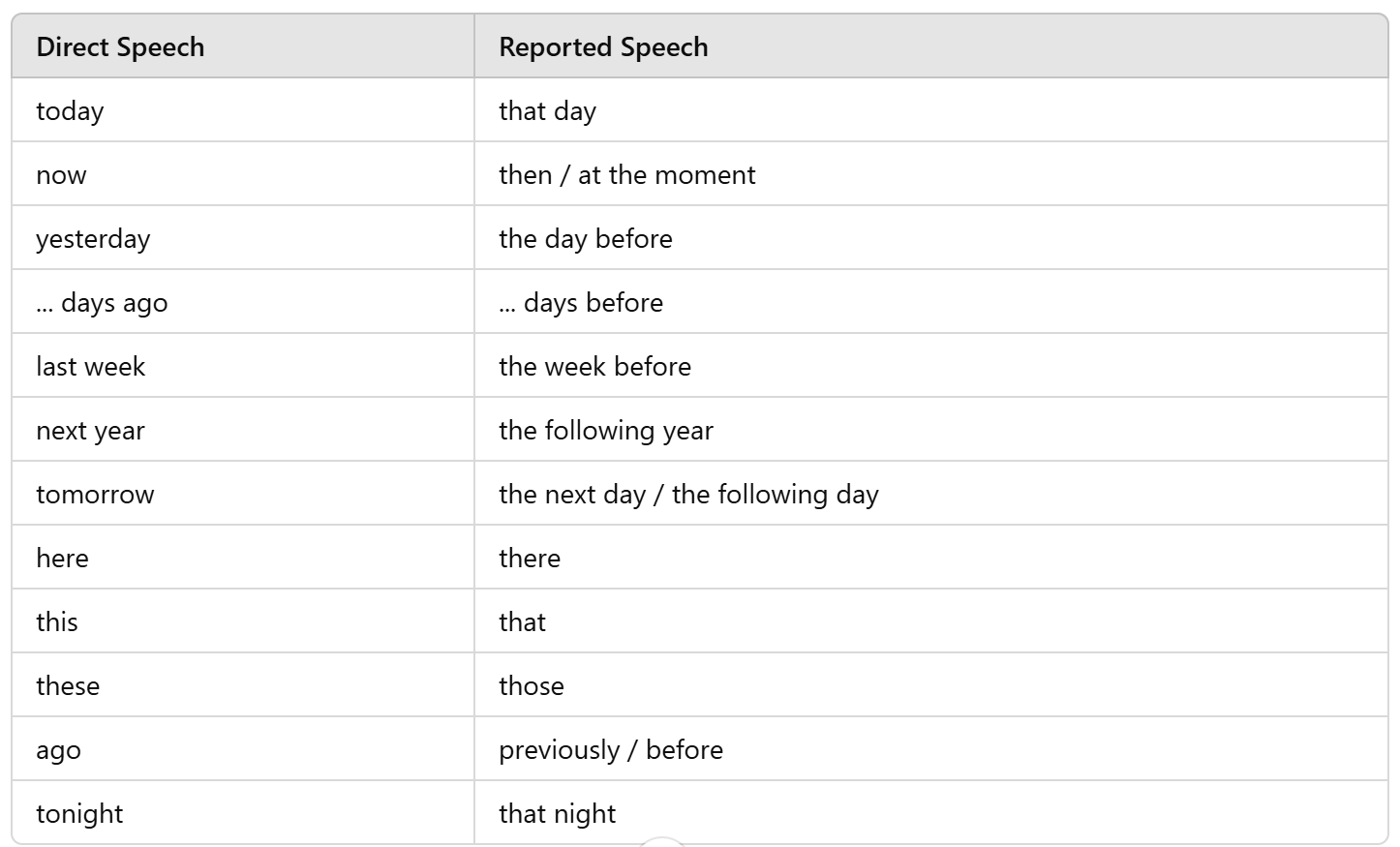Click "the next day / the following day"

688,495
